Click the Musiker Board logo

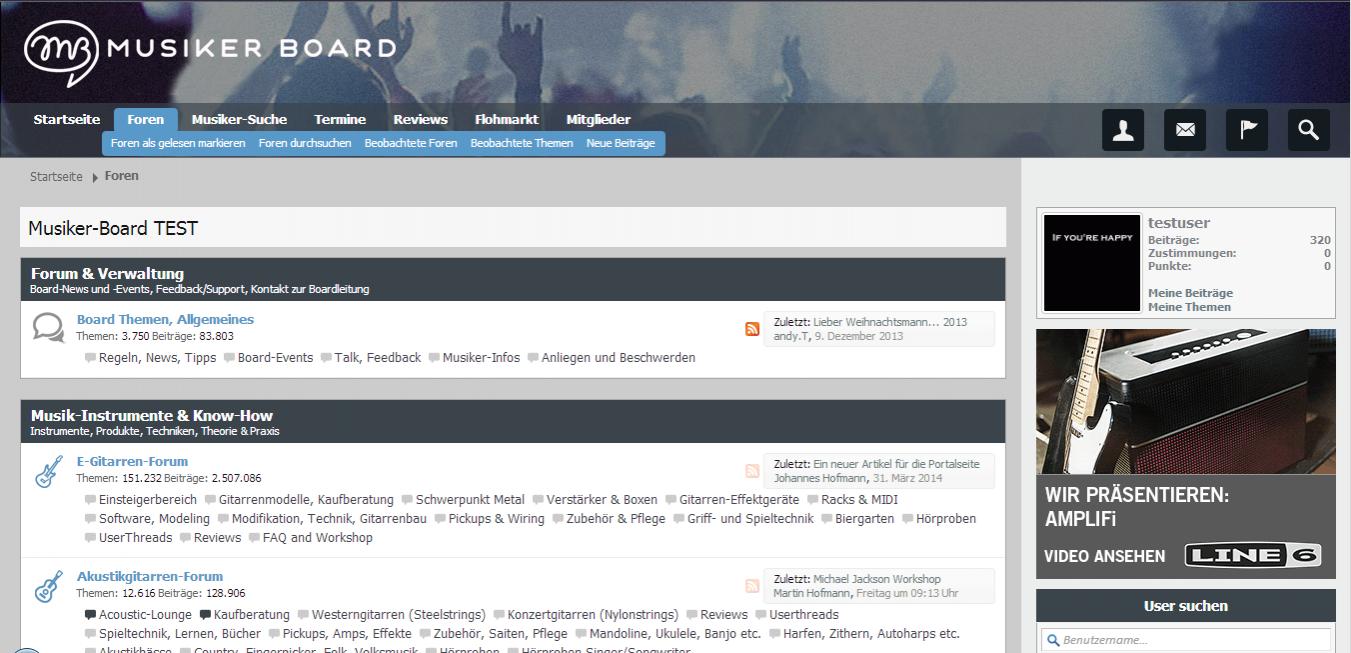point(210,50)
